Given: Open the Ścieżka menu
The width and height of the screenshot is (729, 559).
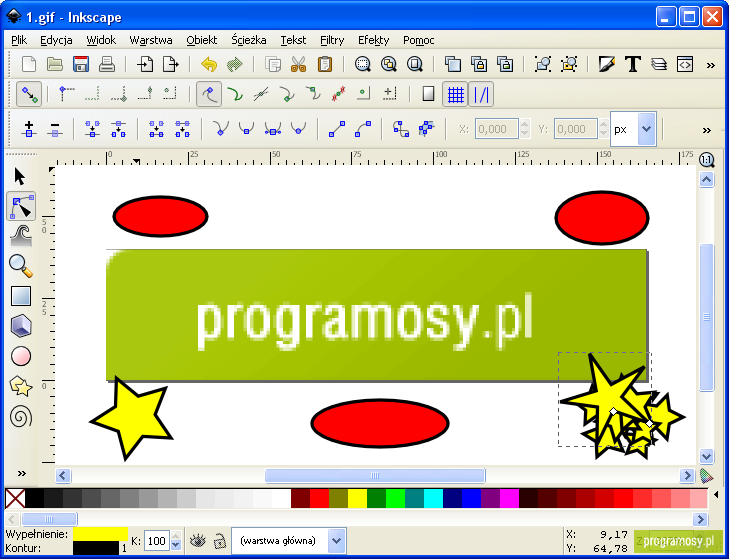Looking at the screenshot, I should 249,40.
